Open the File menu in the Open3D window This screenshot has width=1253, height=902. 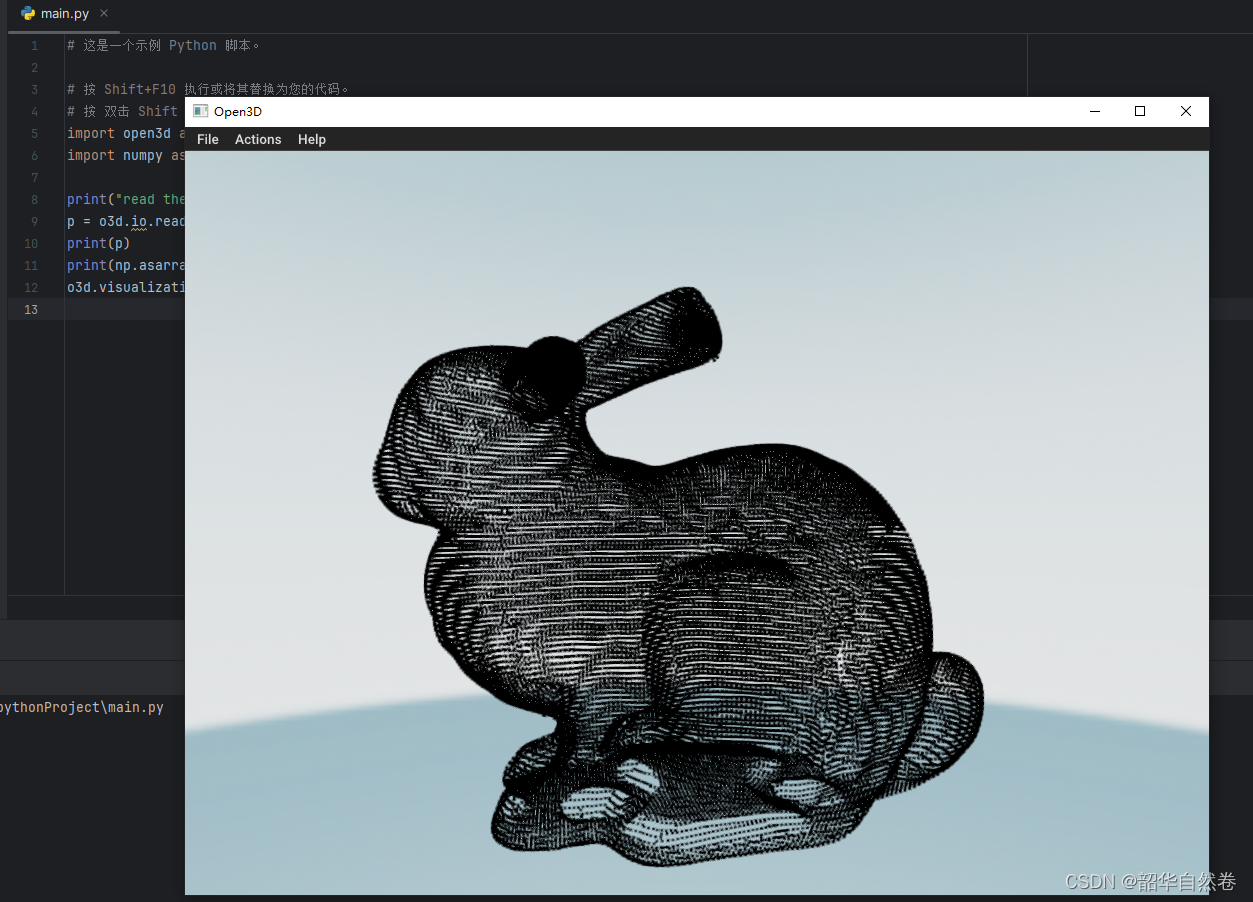207,139
